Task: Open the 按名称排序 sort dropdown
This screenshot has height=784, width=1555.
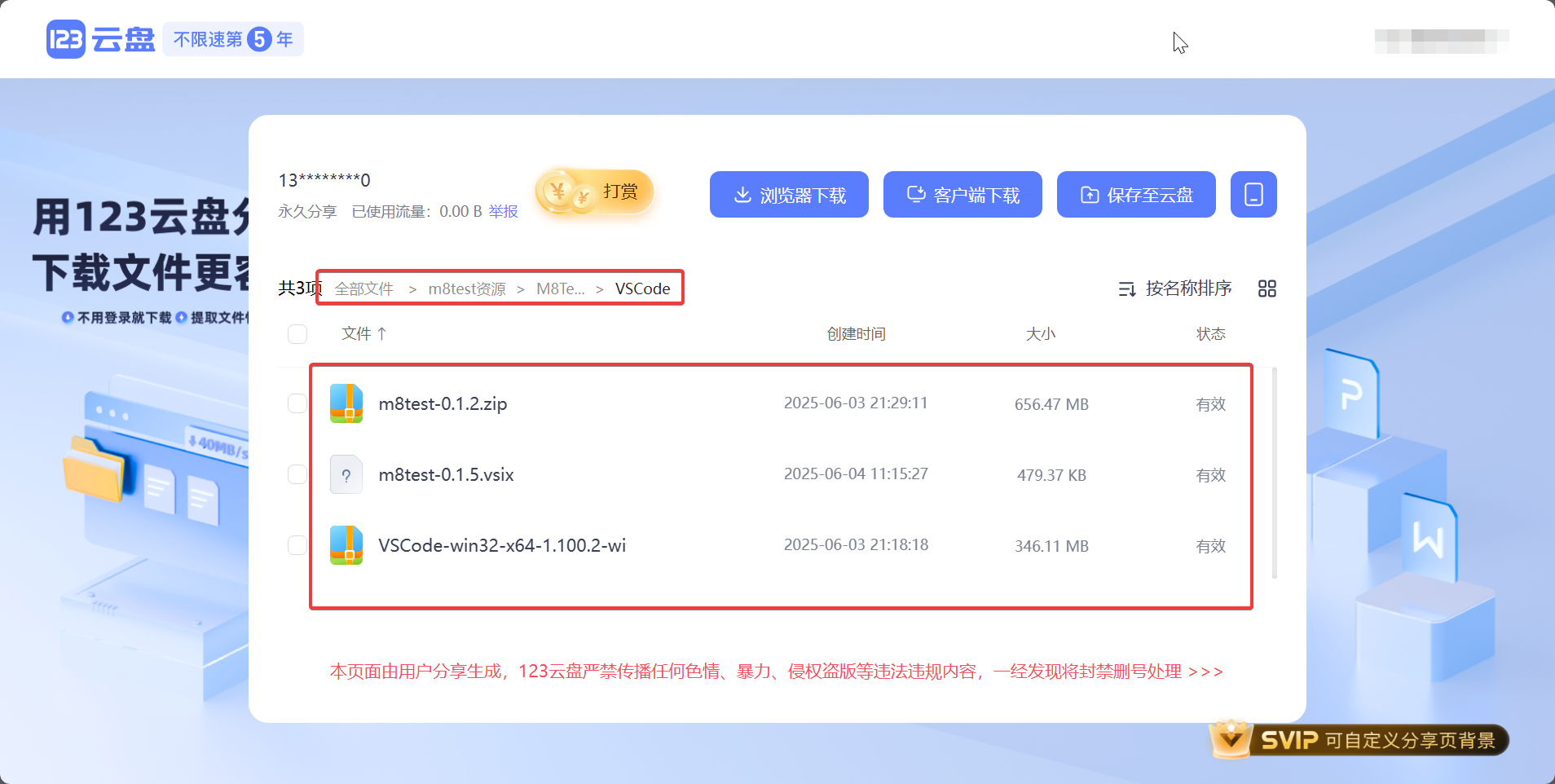Action: (1175, 288)
